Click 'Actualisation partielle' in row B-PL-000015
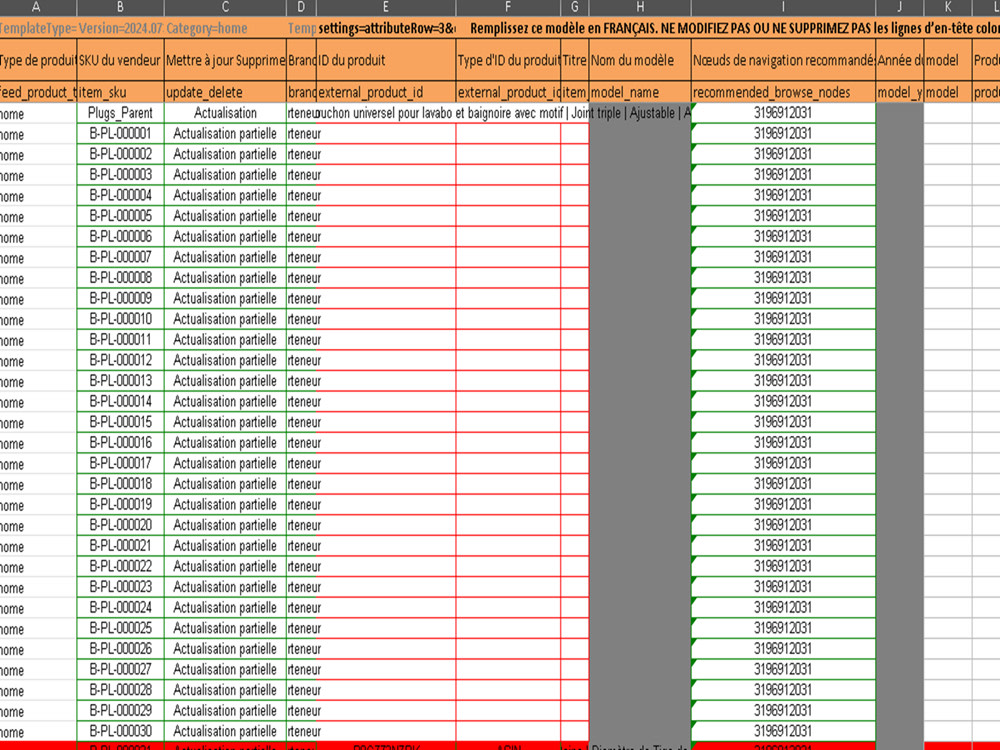This screenshot has height=750, width=1000. (x=225, y=422)
